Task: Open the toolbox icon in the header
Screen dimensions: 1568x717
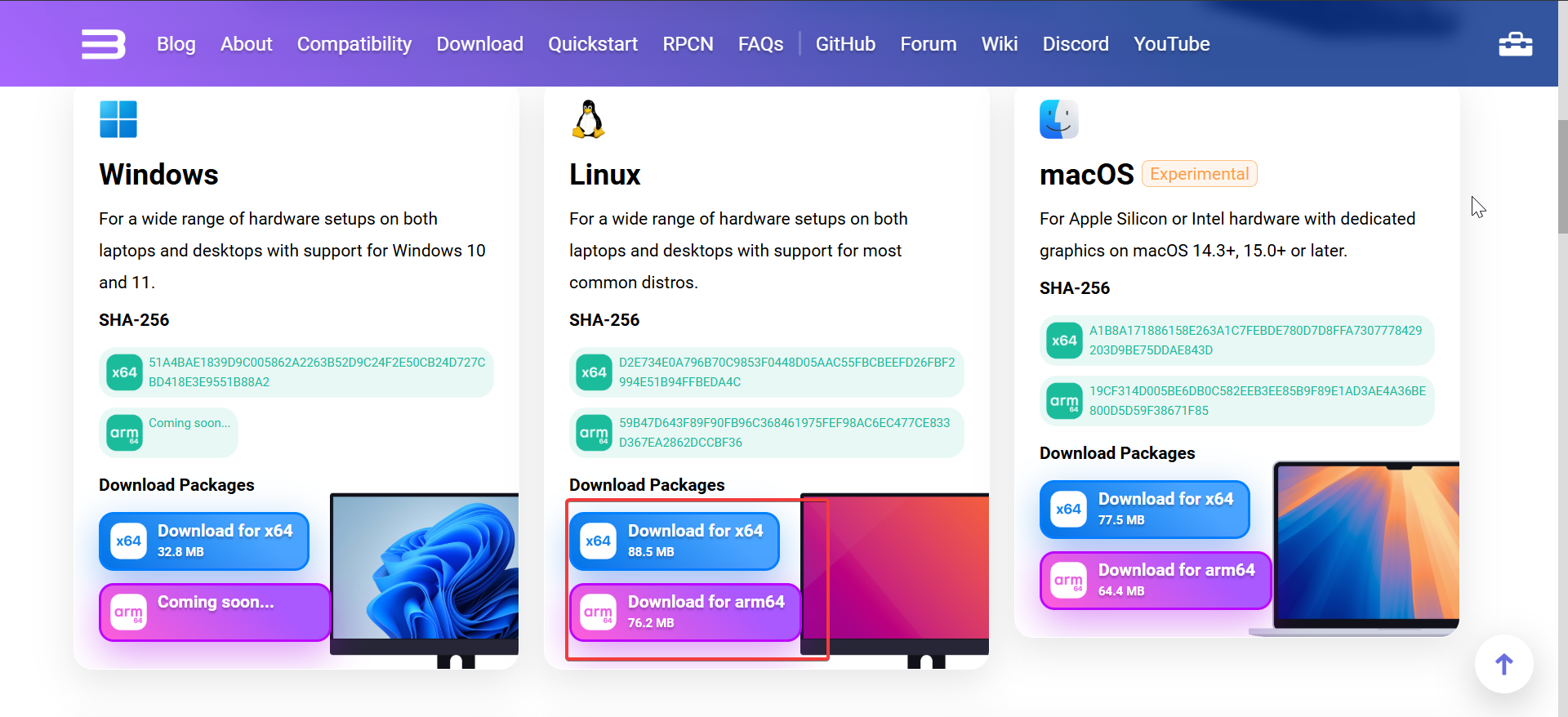Action: 1516,44
